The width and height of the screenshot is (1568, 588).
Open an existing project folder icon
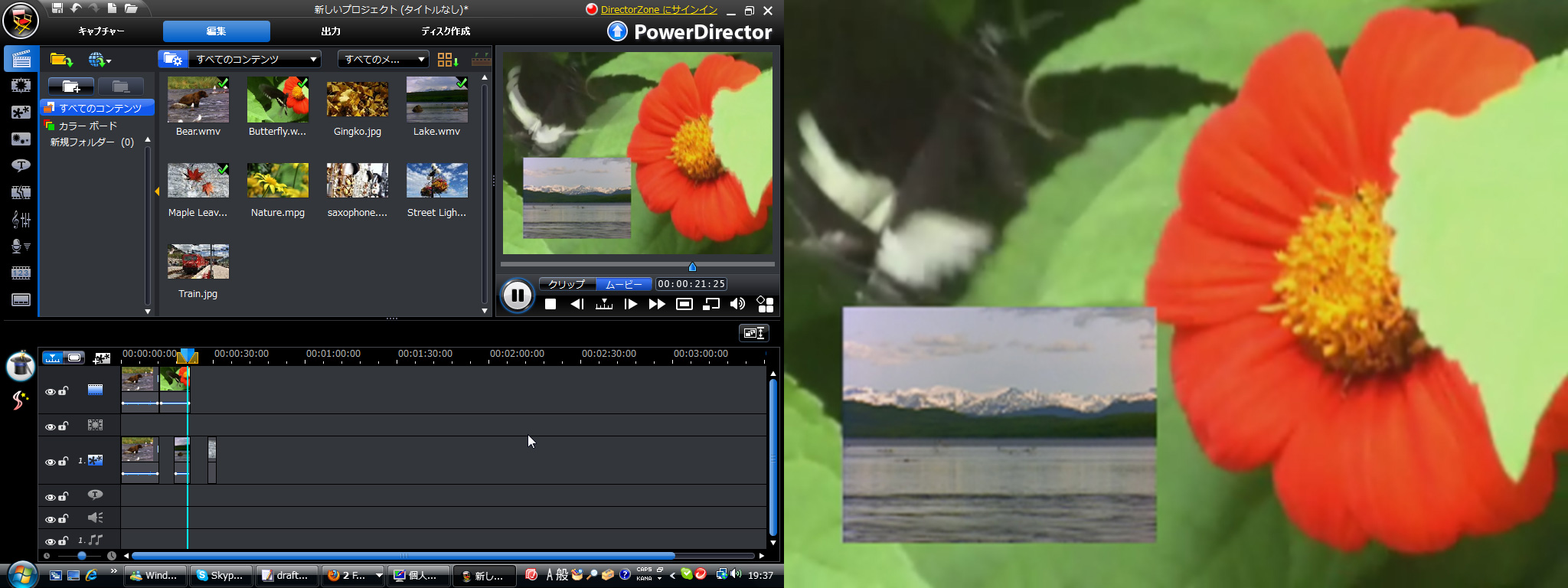coord(131,8)
